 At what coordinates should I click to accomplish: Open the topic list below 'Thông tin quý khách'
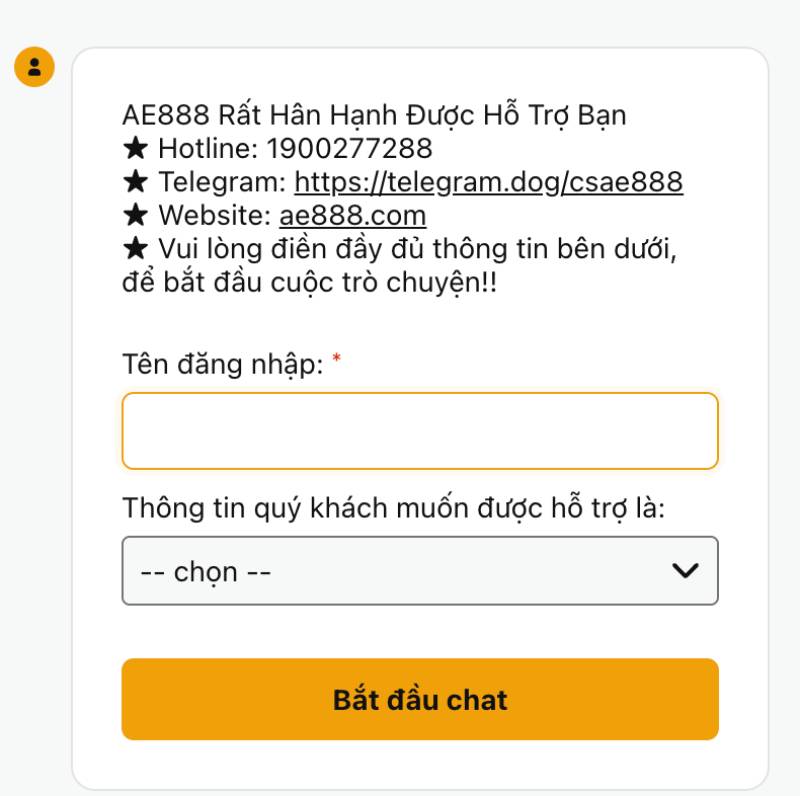[x=420, y=571]
